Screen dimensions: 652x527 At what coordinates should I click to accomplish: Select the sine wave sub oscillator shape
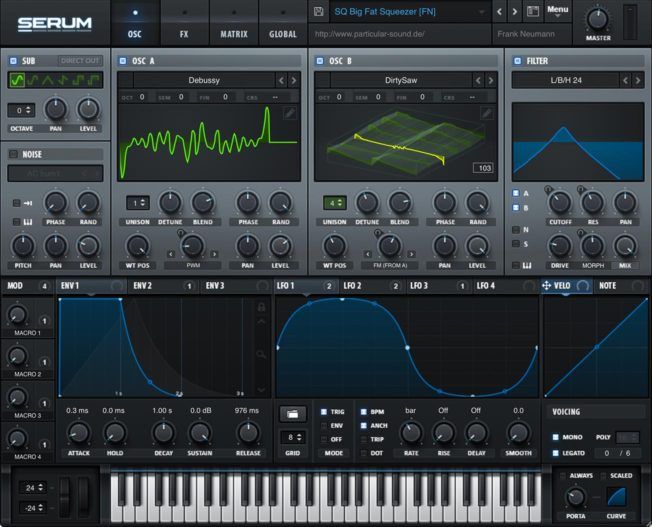[17, 80]
